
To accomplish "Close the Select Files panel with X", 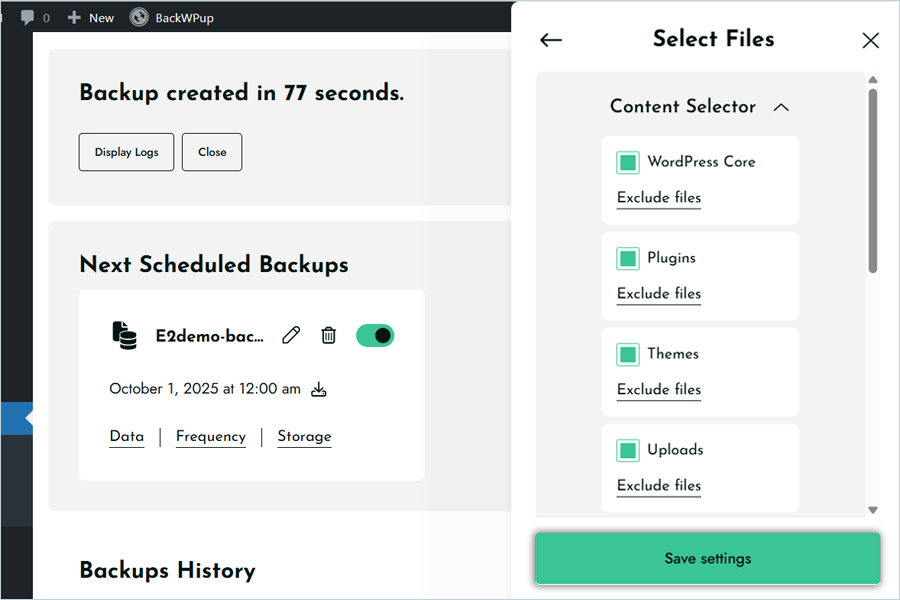I will tap(870, 40).
